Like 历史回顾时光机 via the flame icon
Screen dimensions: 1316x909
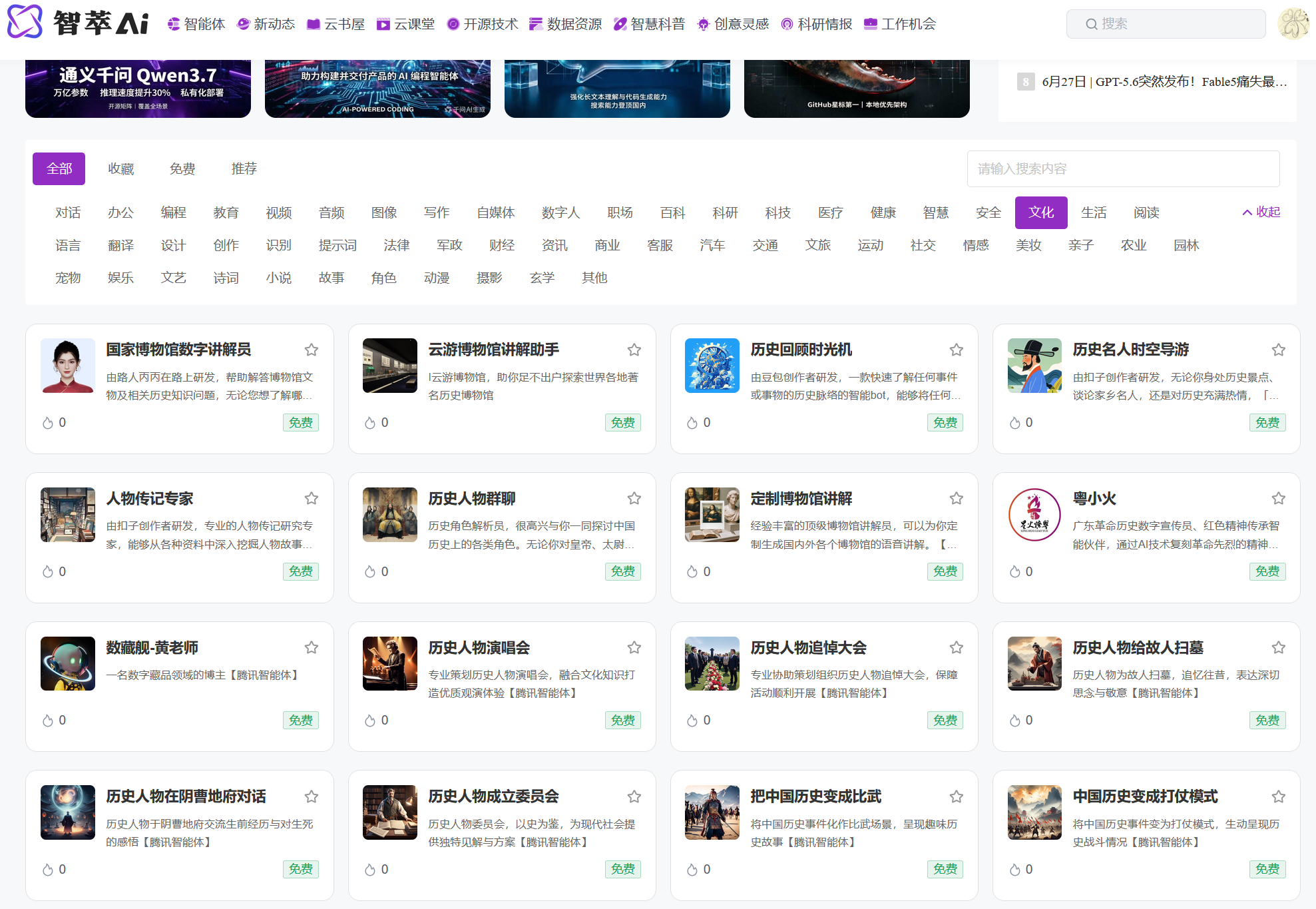coord(692,423)
